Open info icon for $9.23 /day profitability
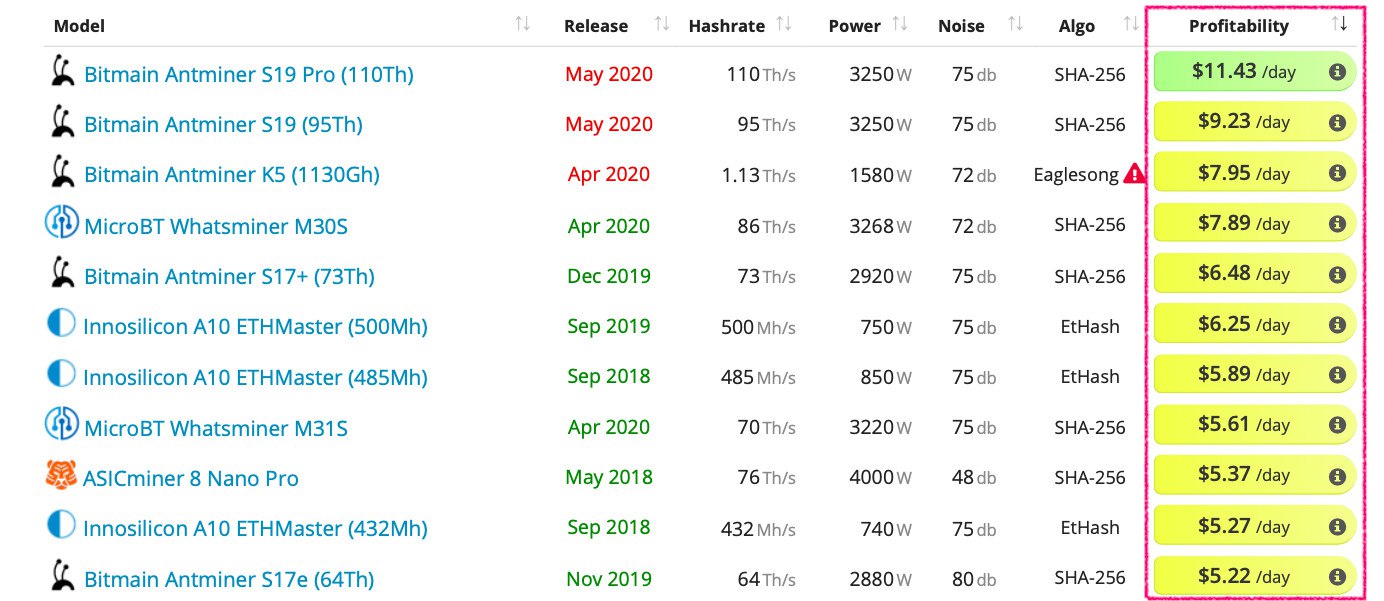Image resolution: width=1384 pixels, height=601 pixels. [x=1336, y=122]
